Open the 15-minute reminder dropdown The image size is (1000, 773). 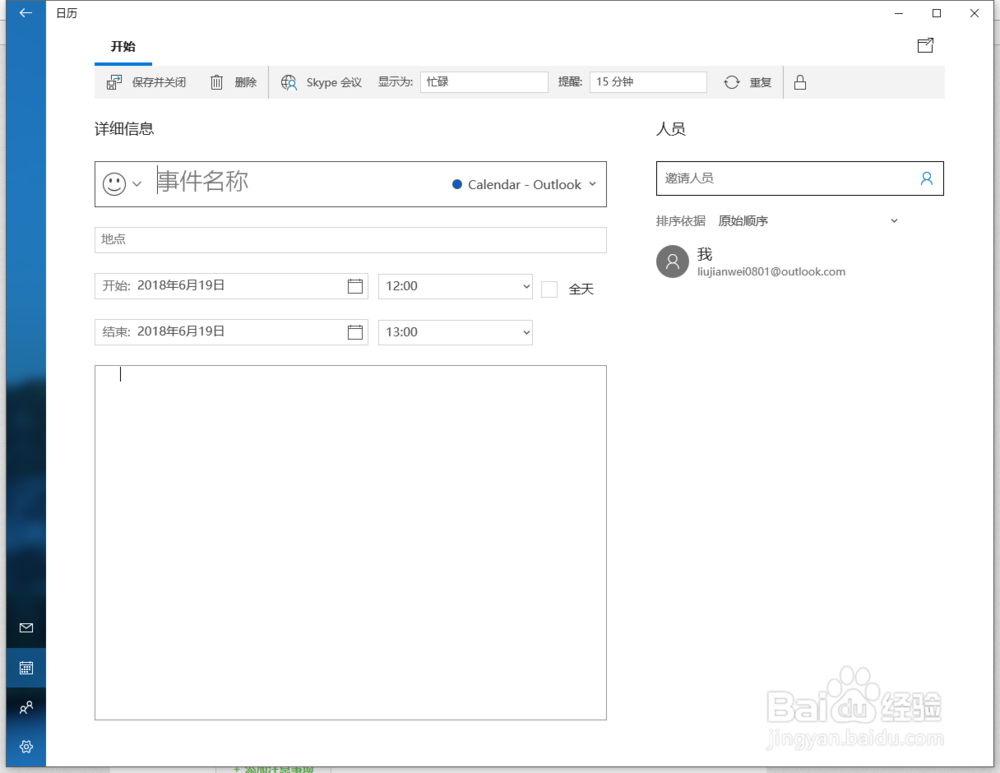pos(648,82)
